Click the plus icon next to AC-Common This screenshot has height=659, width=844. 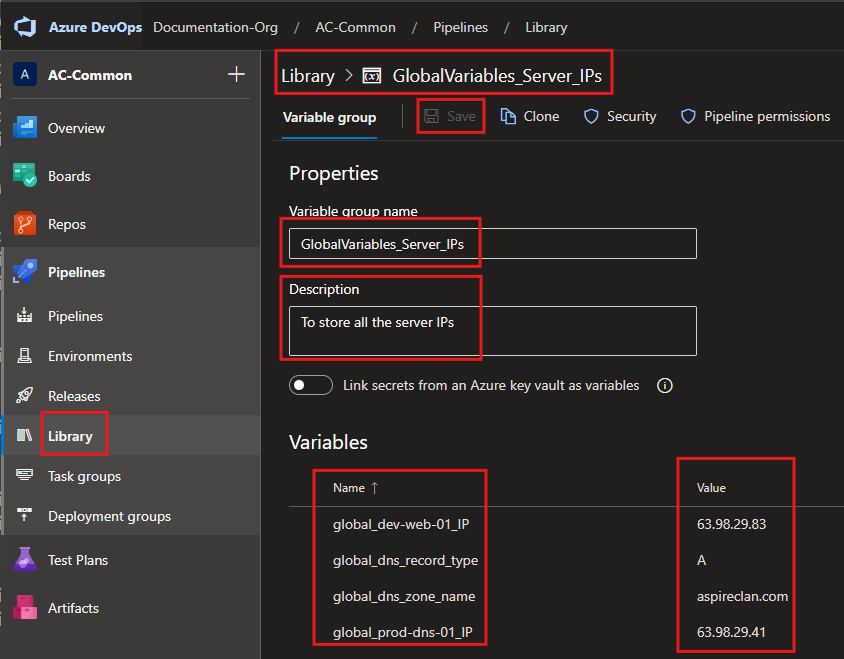click(x=236, y=74)
